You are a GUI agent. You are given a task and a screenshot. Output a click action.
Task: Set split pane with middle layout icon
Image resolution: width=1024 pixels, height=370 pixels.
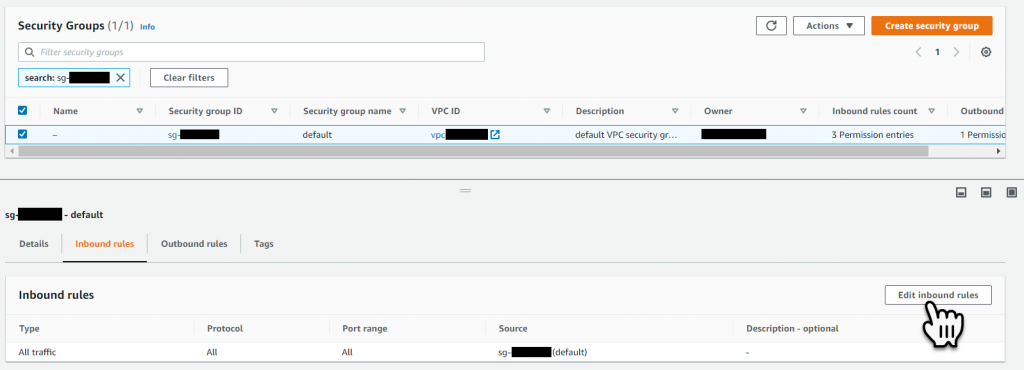(986, 193)
